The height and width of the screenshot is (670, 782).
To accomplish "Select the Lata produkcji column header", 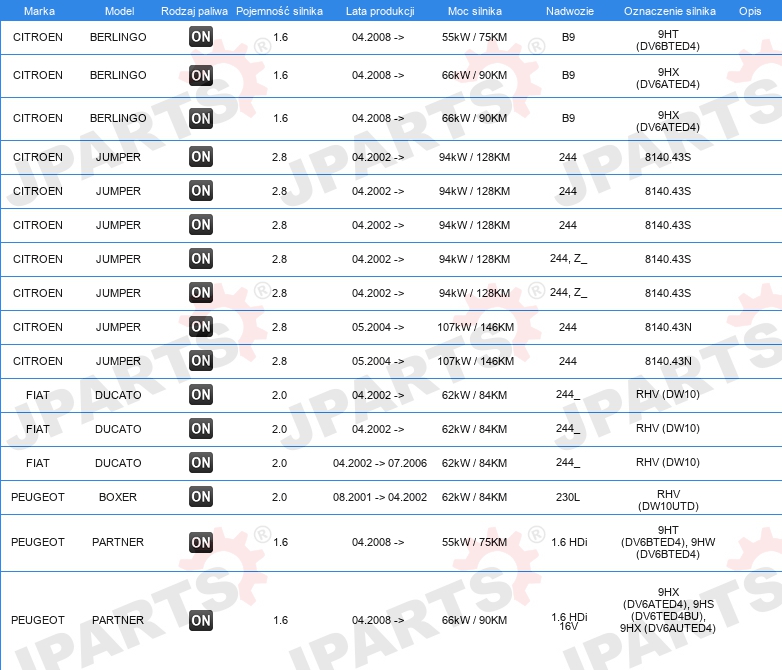I will point(380,11).
